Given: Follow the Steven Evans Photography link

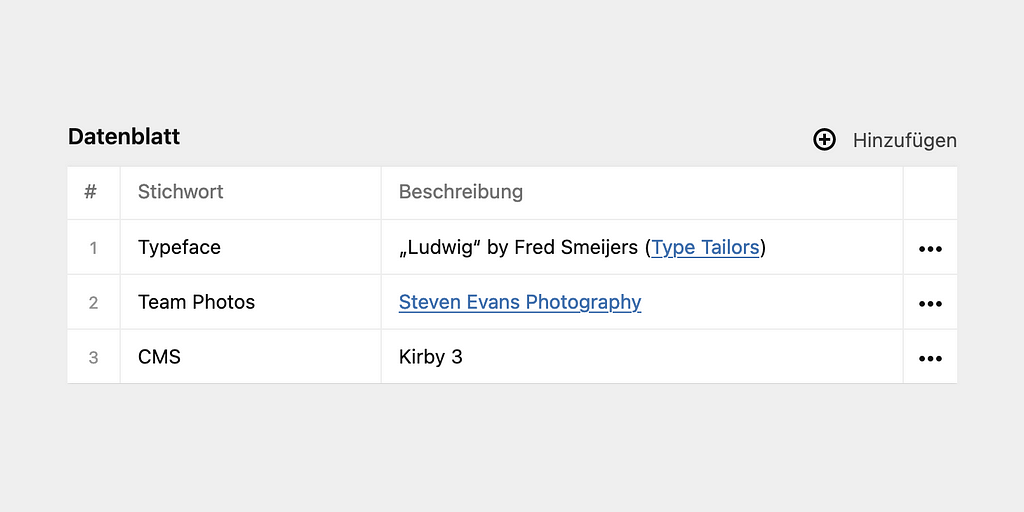Looking at the screenshot, I should coord(520,302).
